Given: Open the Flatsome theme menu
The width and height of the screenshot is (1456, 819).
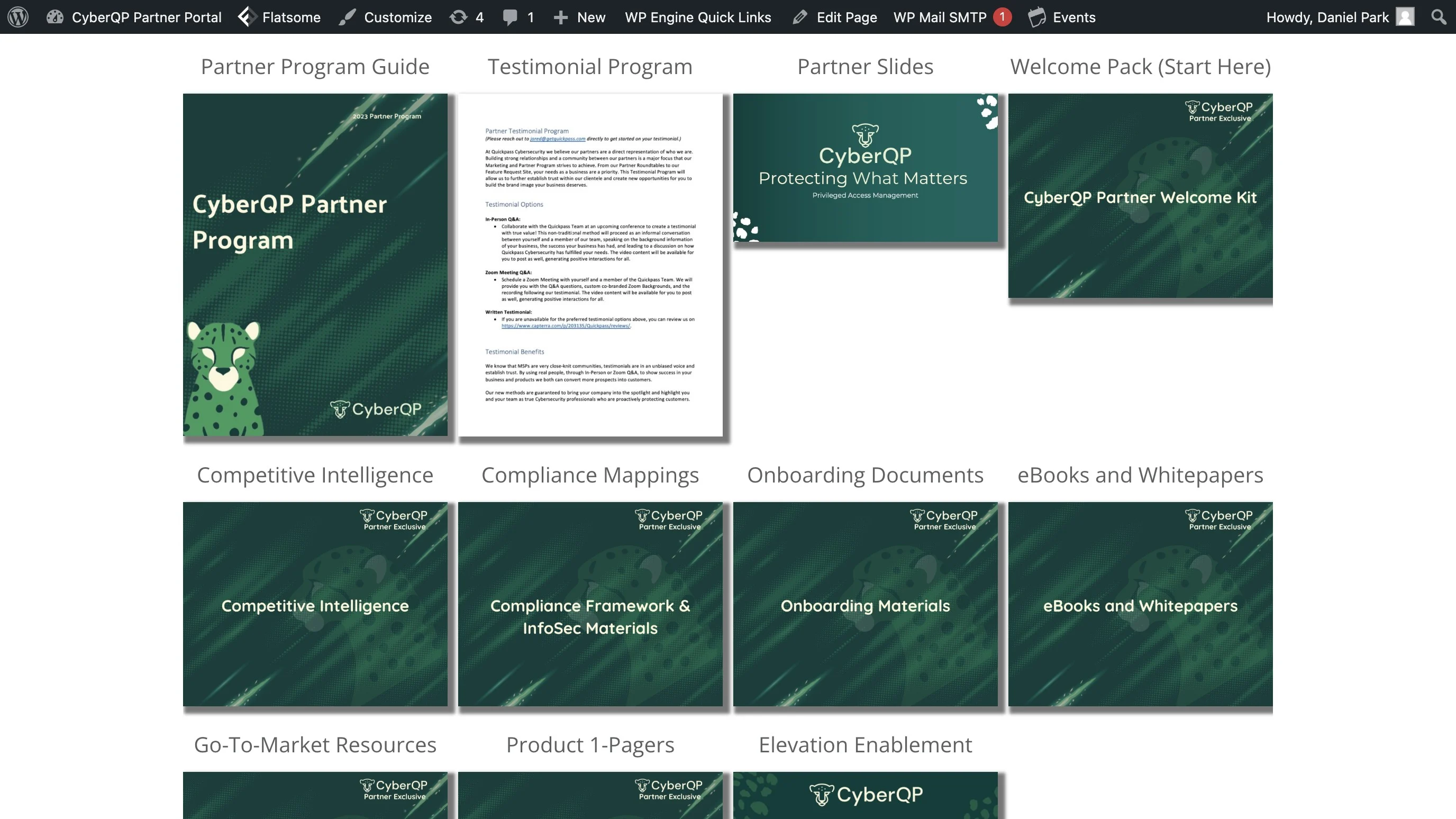Looking at the screenshot, I should (291, 17).
